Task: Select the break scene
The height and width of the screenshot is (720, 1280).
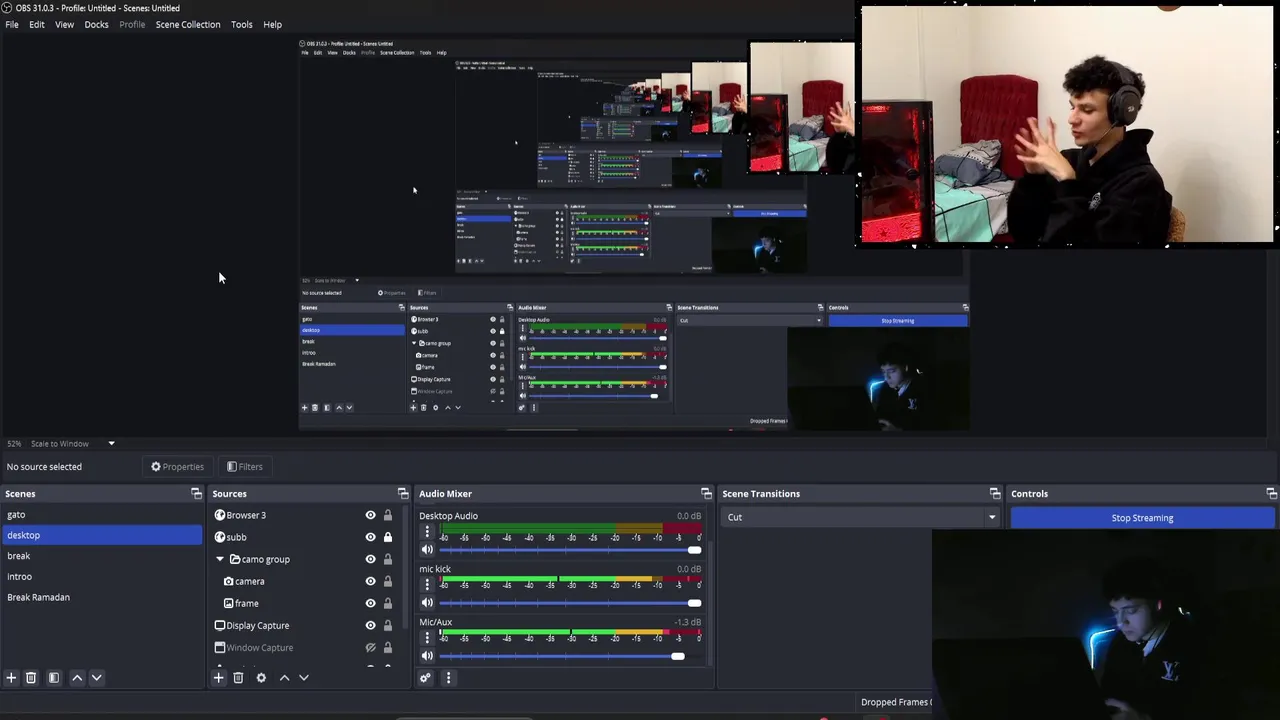Action: click(102, 556)
